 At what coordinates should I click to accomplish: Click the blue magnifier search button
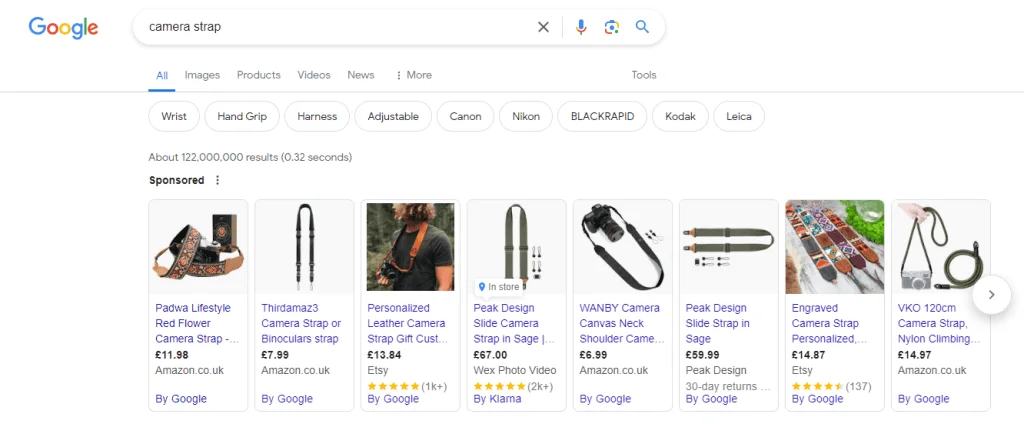click(642, 27)
